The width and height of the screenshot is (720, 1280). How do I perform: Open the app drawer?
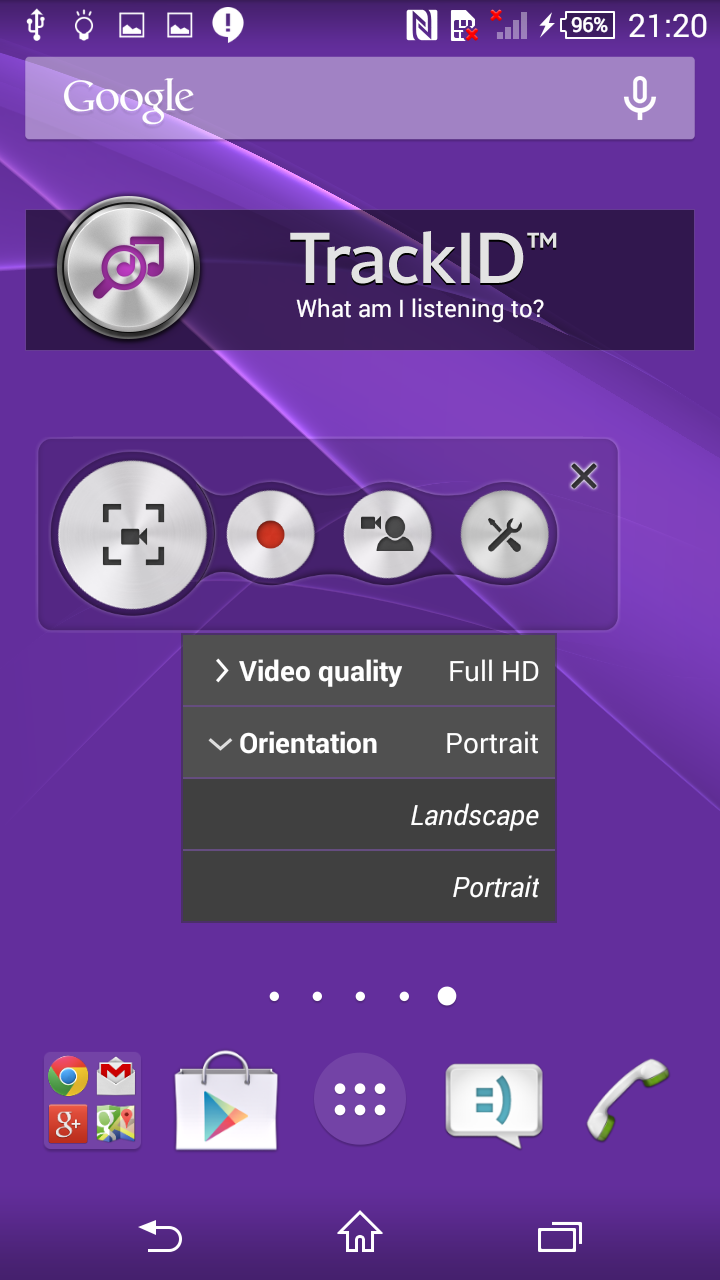tap(360, 1098)
